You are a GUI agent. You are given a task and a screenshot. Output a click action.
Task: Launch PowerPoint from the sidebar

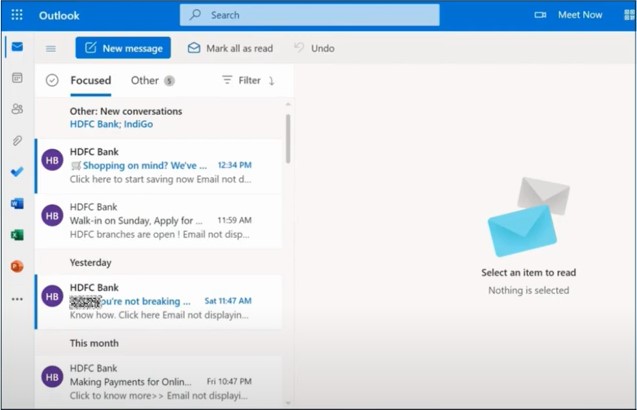click(x=17, y=267)
